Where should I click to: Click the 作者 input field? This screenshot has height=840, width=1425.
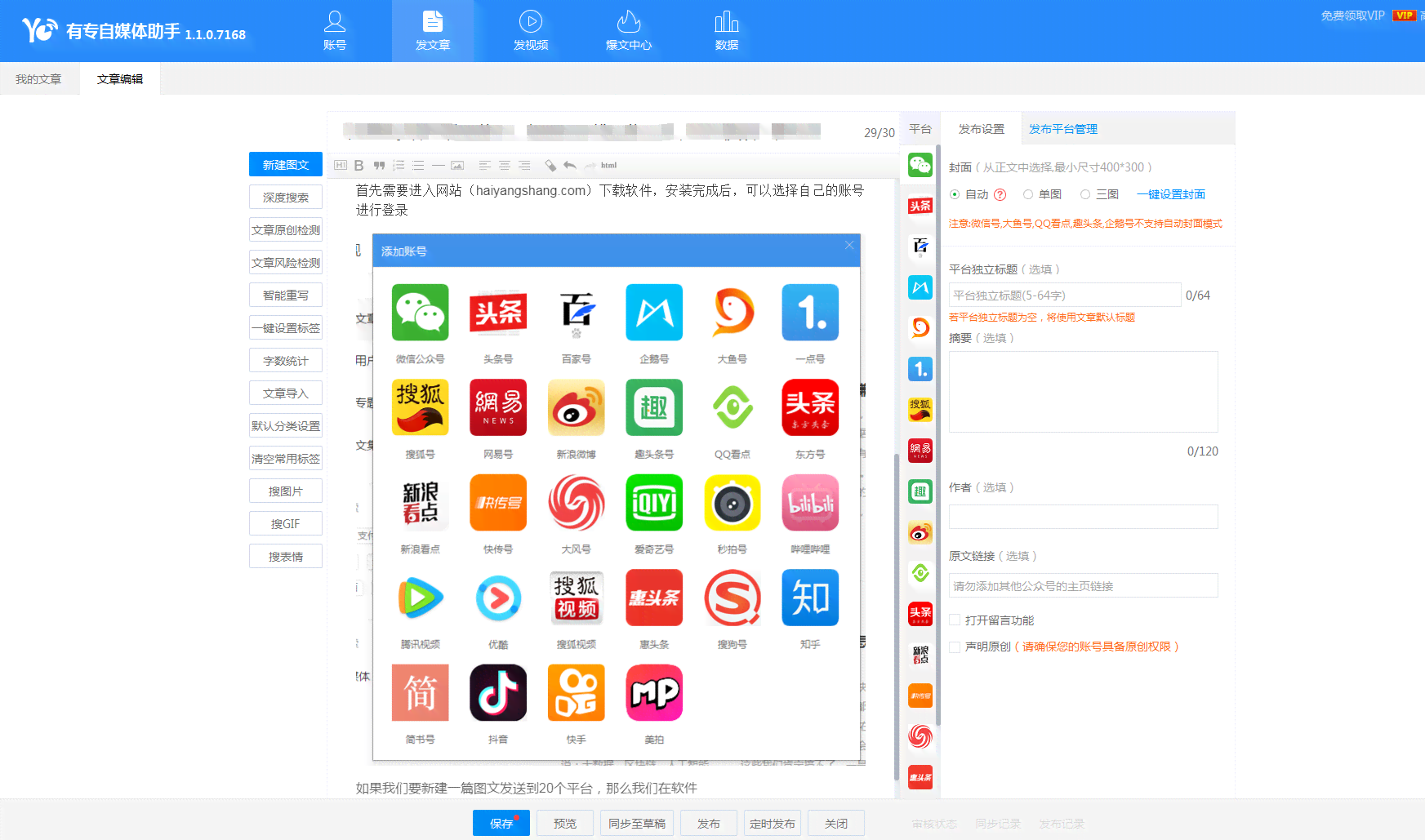click(x=1084, y=517)
